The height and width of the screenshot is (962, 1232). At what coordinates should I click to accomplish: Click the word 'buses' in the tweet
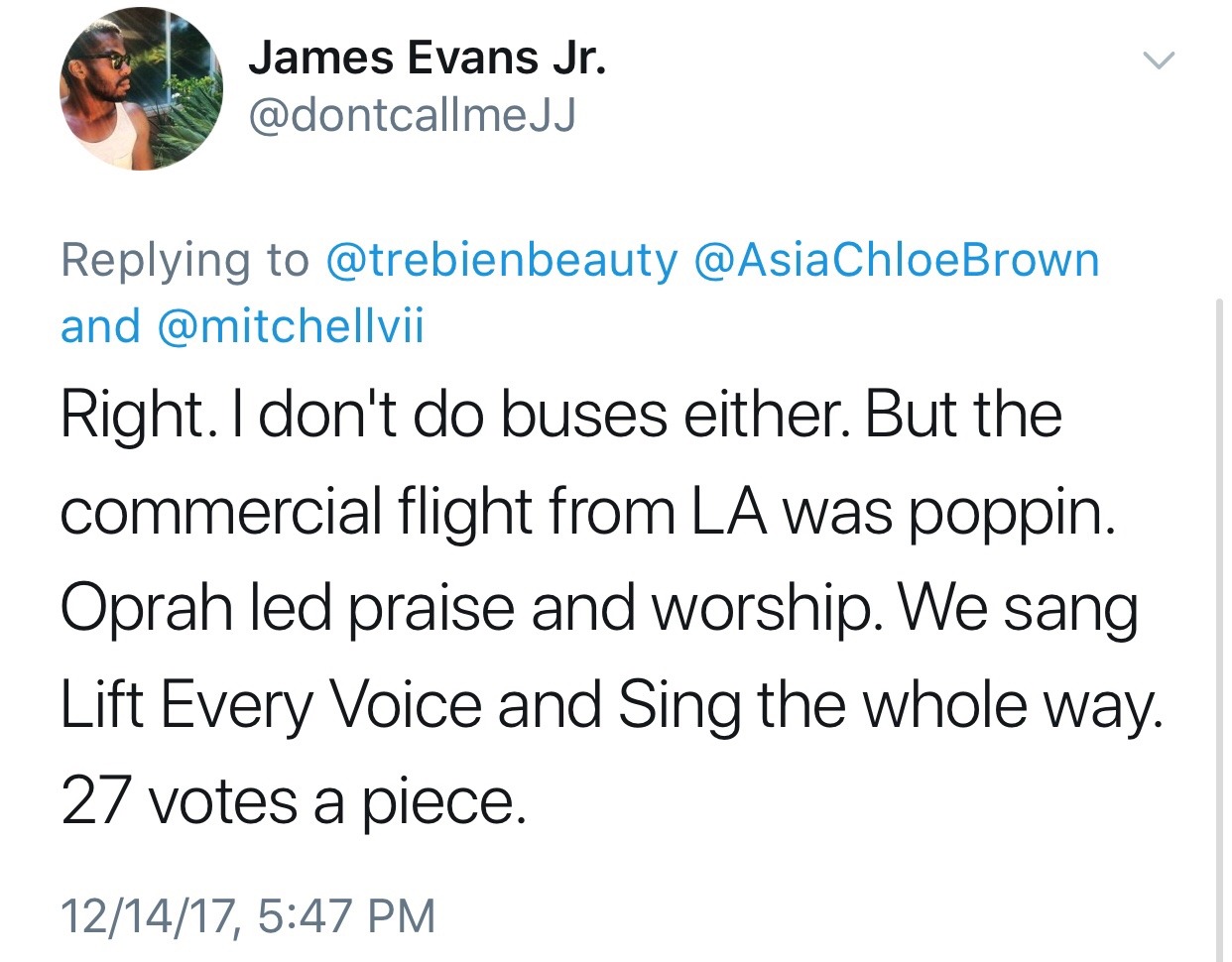pyautogui.click(x=583, y=415)
